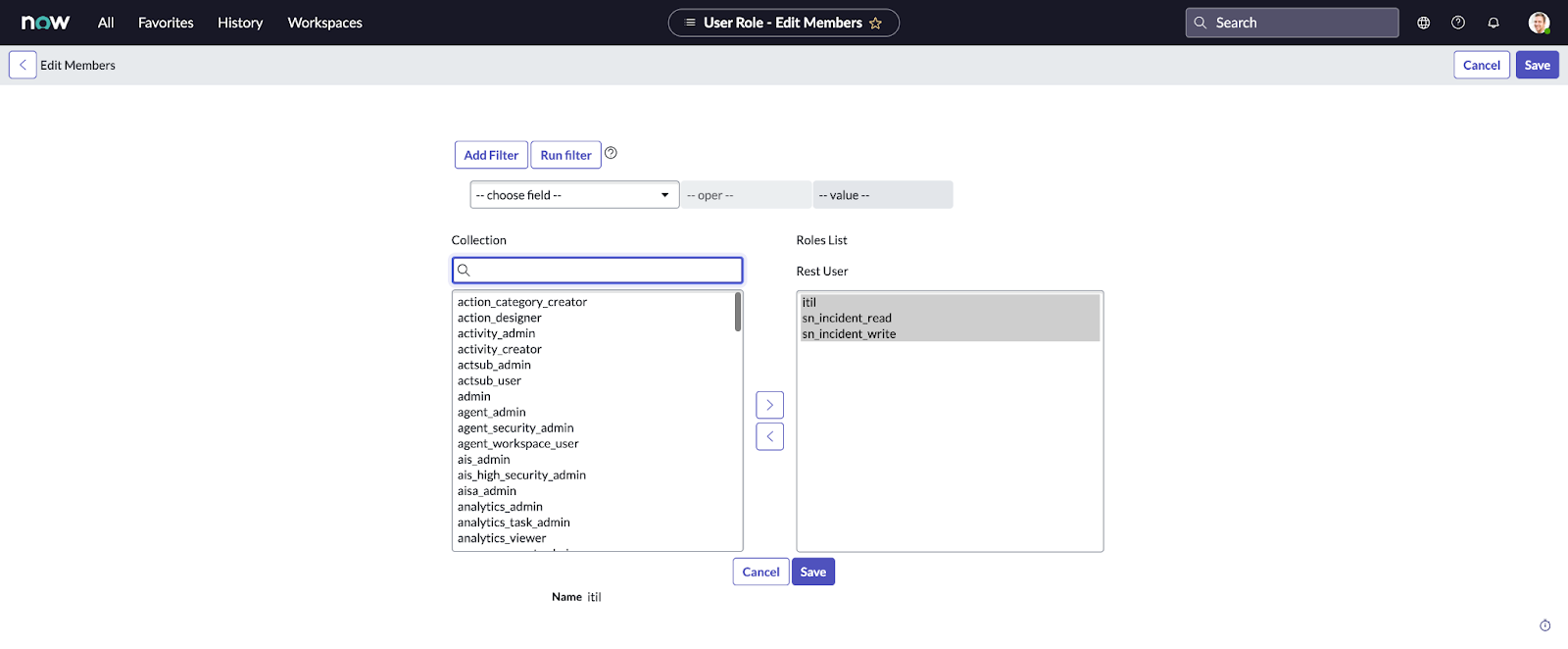Select 'agent_workspace_user' in the Collection list
This screenshot has width=1568, height=649.
pos(517,444)
